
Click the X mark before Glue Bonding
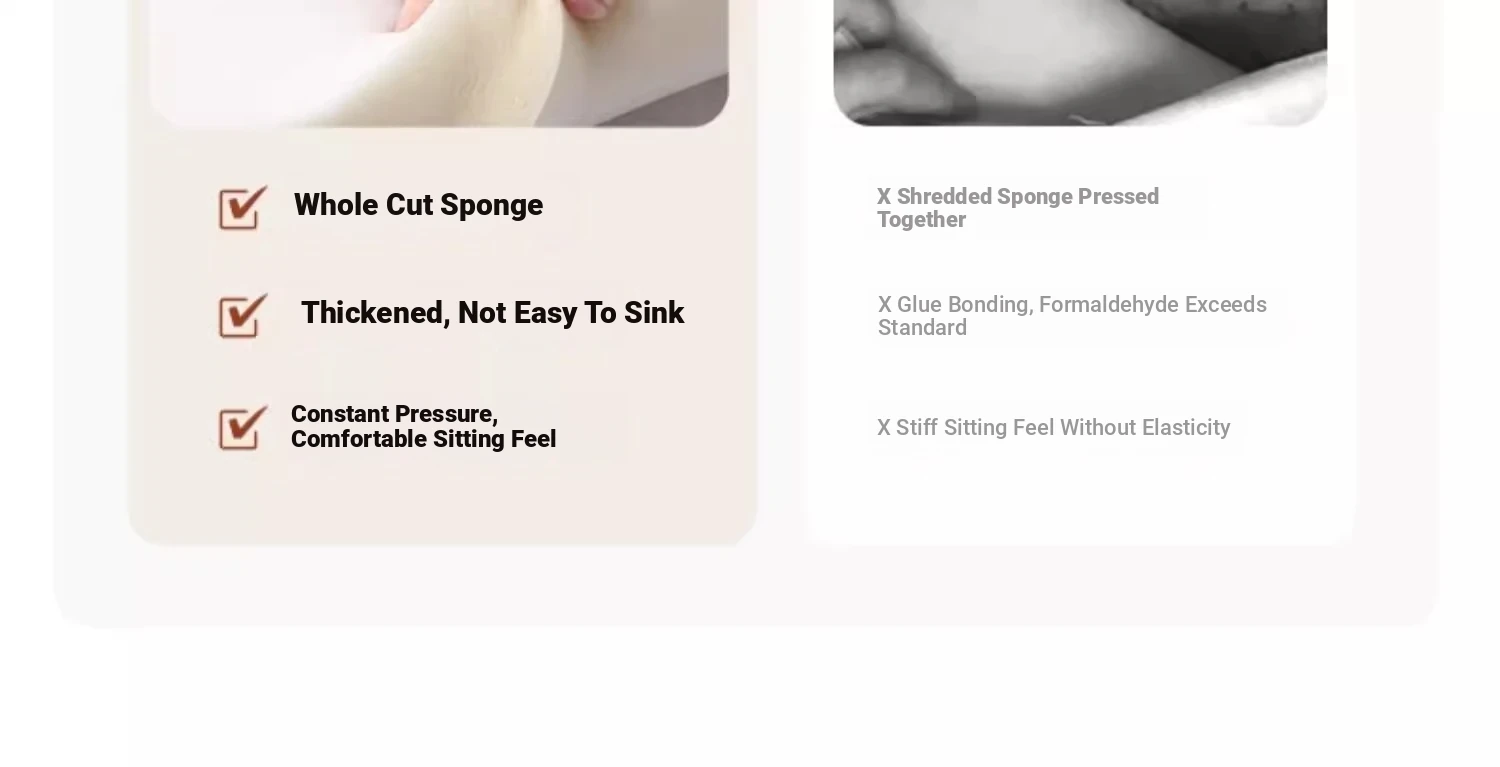click(885, 305)
